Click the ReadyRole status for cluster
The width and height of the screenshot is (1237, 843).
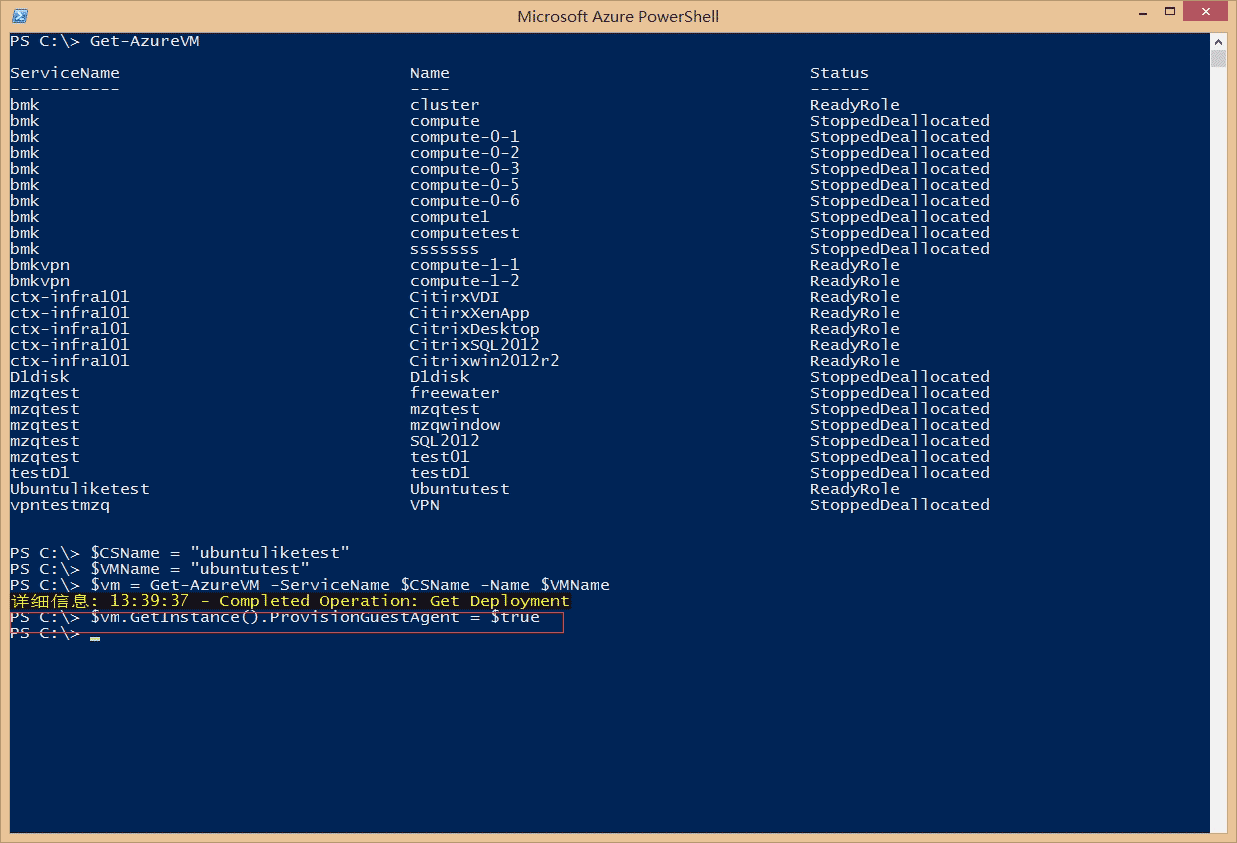point(854,105)
